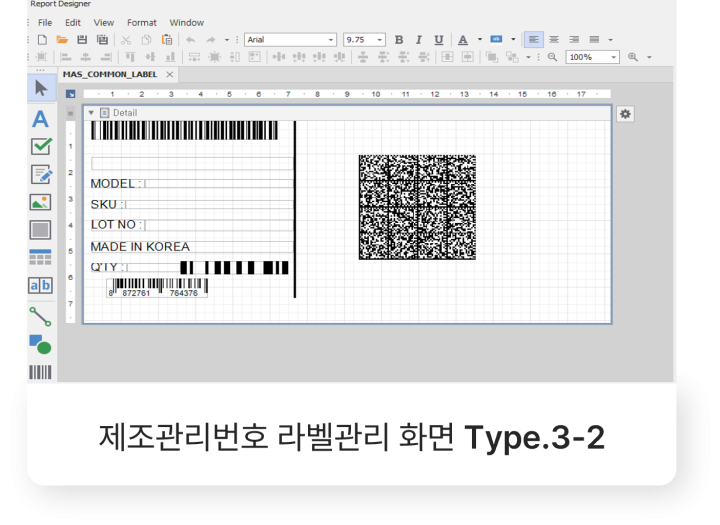
Task: Select the Label (A) tool in toolbox
Action: pos(40,119)
